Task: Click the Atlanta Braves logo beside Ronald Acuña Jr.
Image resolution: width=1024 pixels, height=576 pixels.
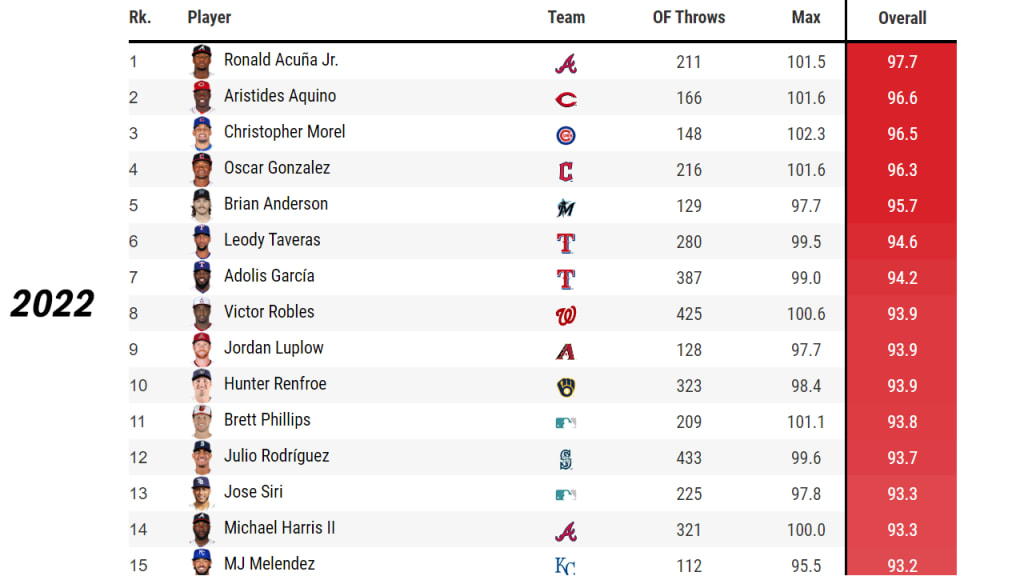Action: [x=566, y=63]
